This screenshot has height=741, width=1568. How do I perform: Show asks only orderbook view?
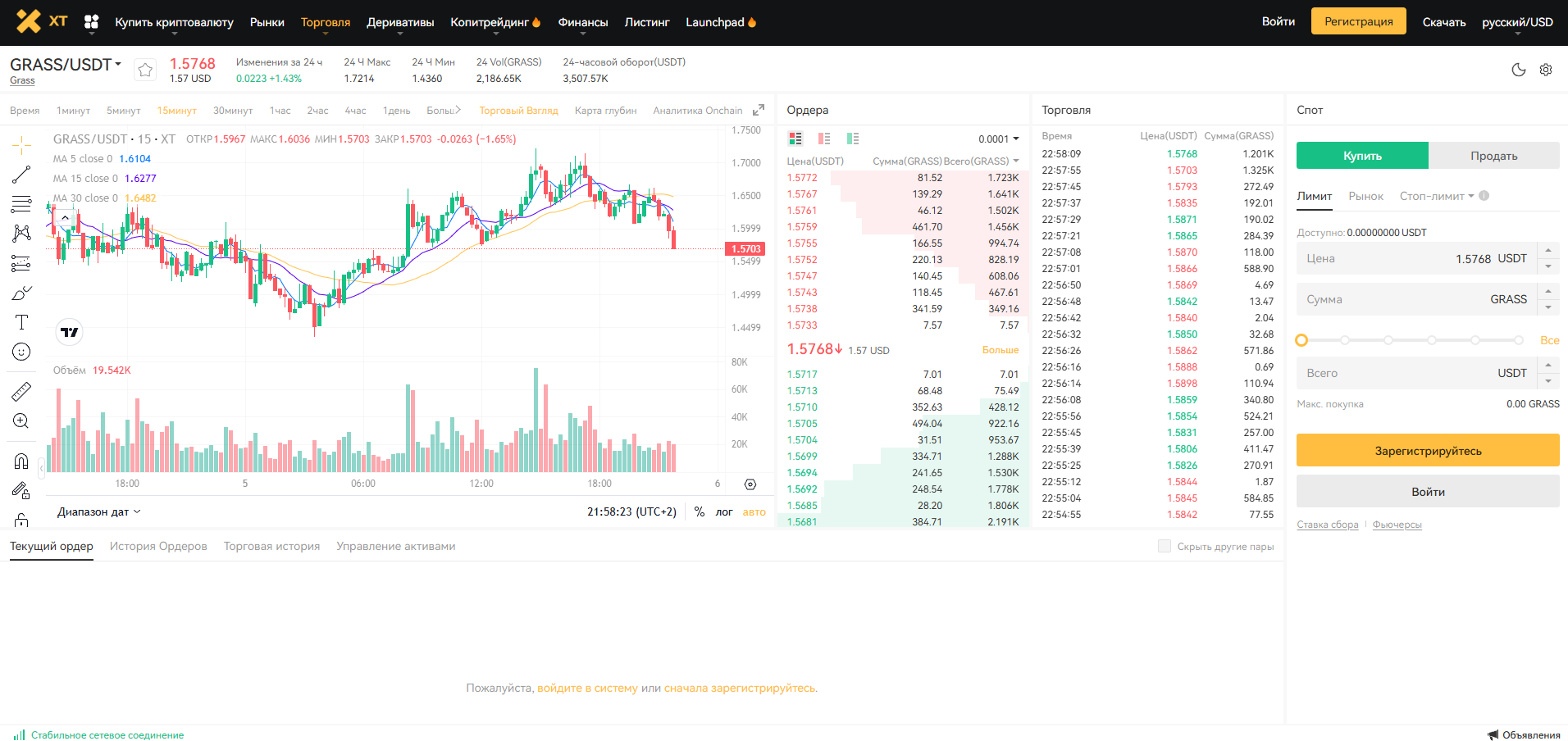(x=824, y=139)
